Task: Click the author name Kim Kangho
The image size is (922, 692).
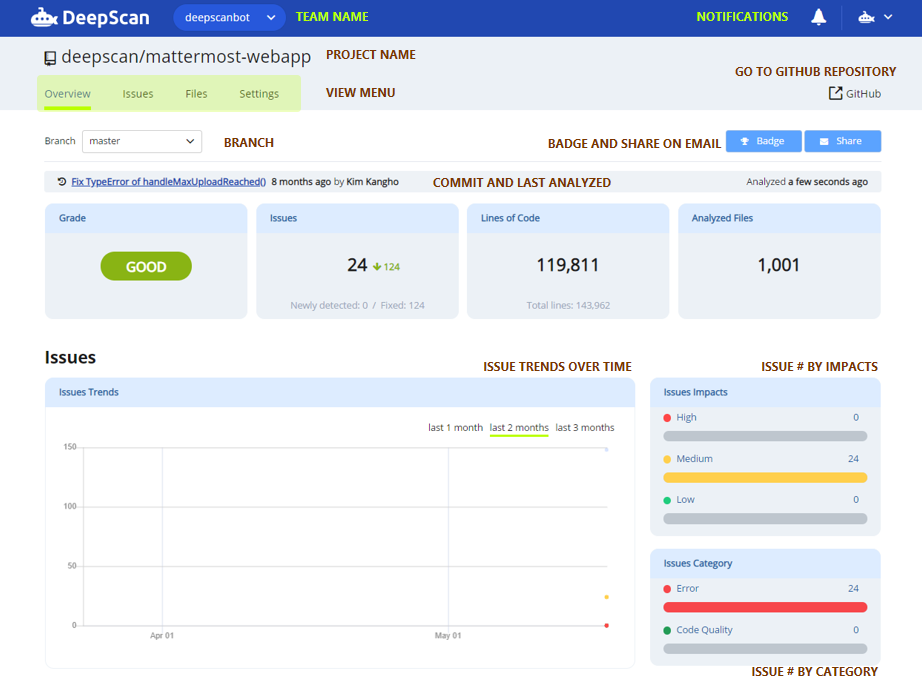Action: 372,182
